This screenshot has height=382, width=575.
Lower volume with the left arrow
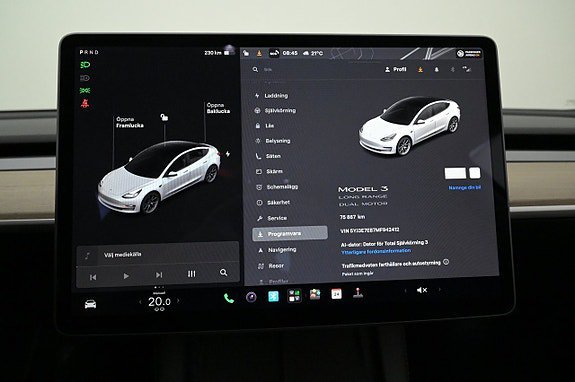tap(405, 290)
